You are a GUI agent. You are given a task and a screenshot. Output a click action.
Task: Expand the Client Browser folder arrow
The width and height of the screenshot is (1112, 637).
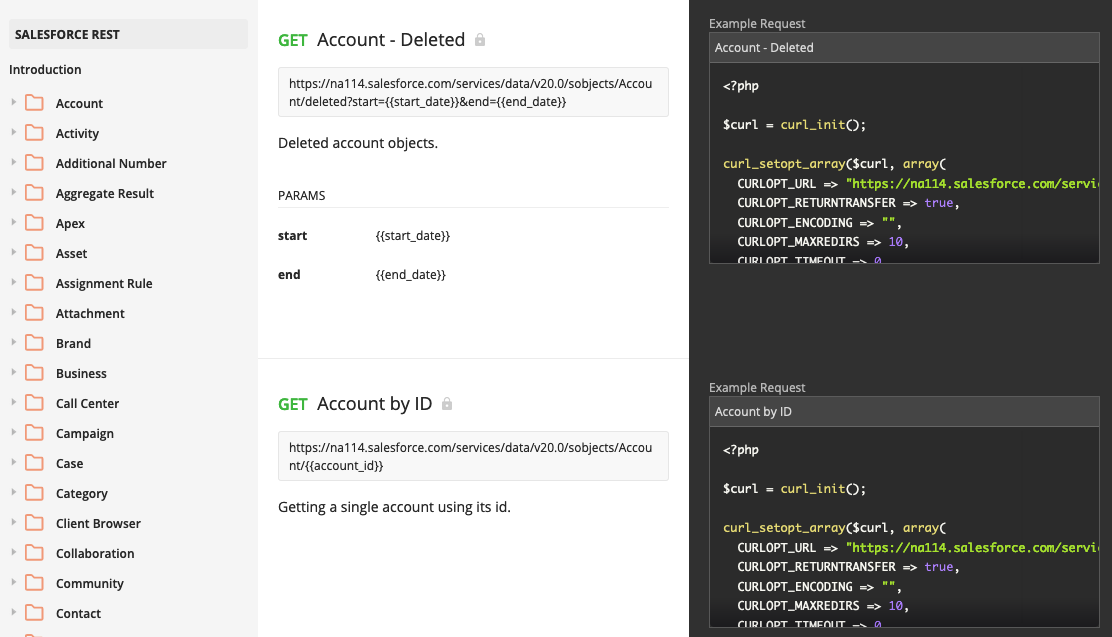click(13, 523)
